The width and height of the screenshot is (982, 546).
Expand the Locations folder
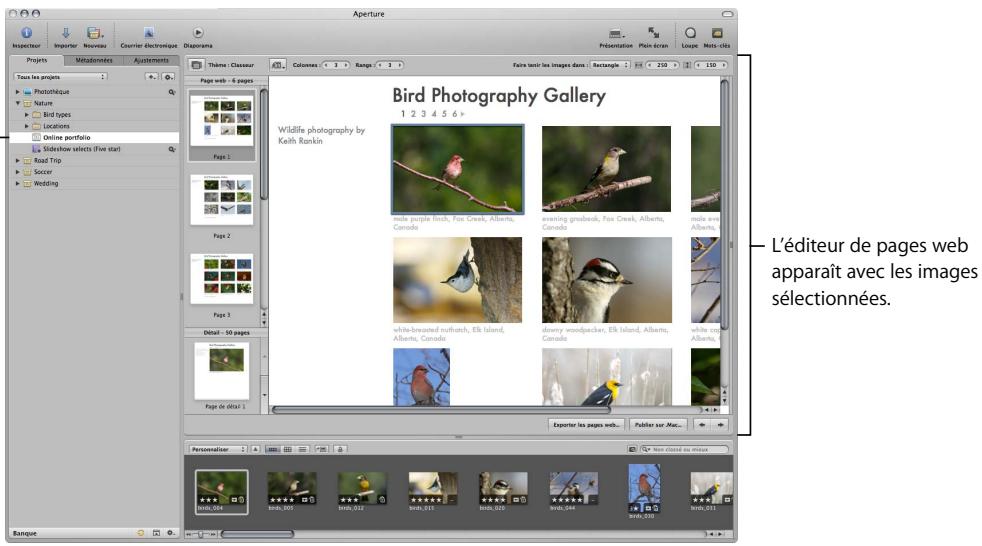(x=26, y=126)
